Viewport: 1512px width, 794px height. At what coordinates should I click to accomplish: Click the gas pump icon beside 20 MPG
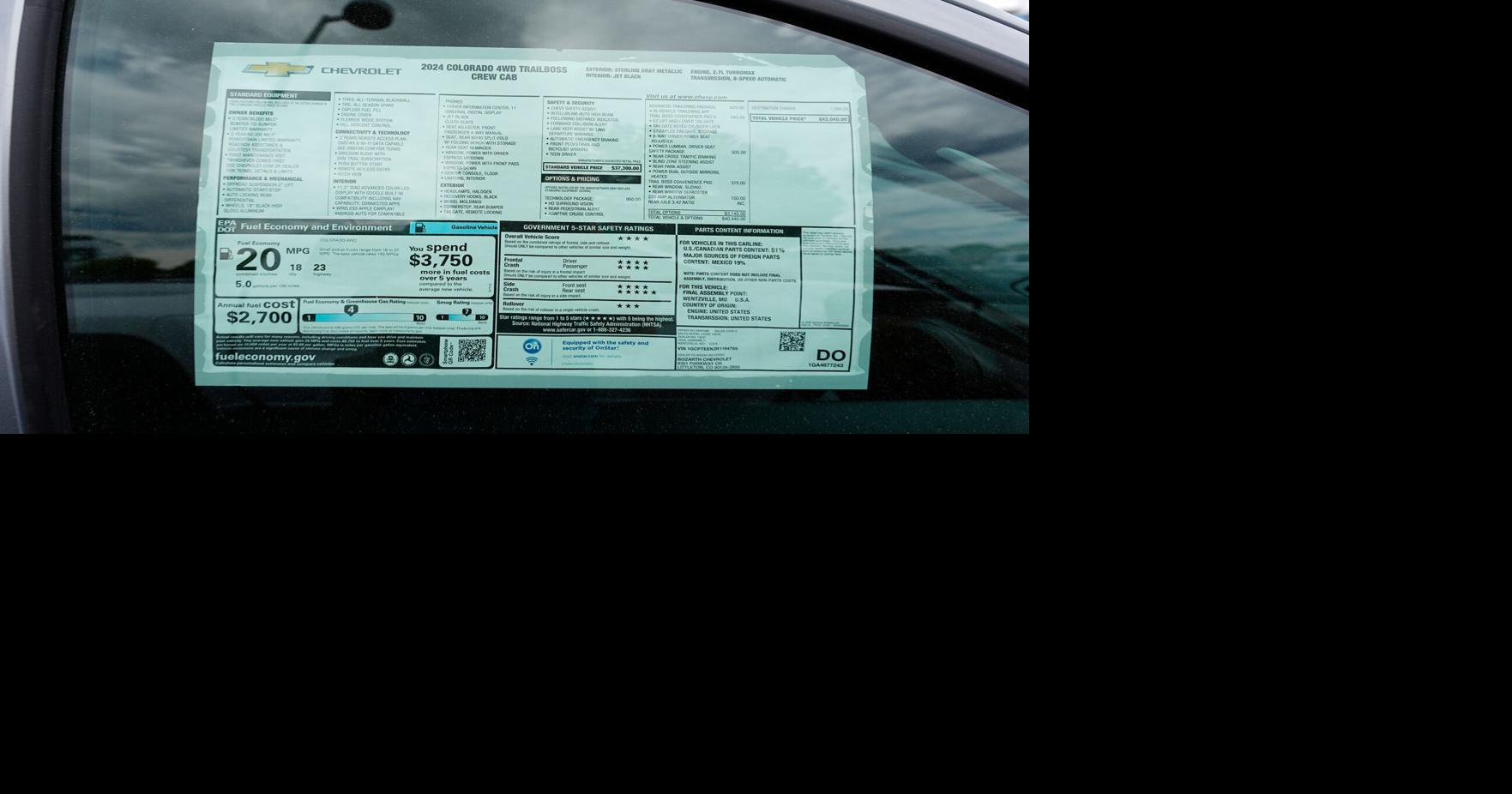[226, 254]
